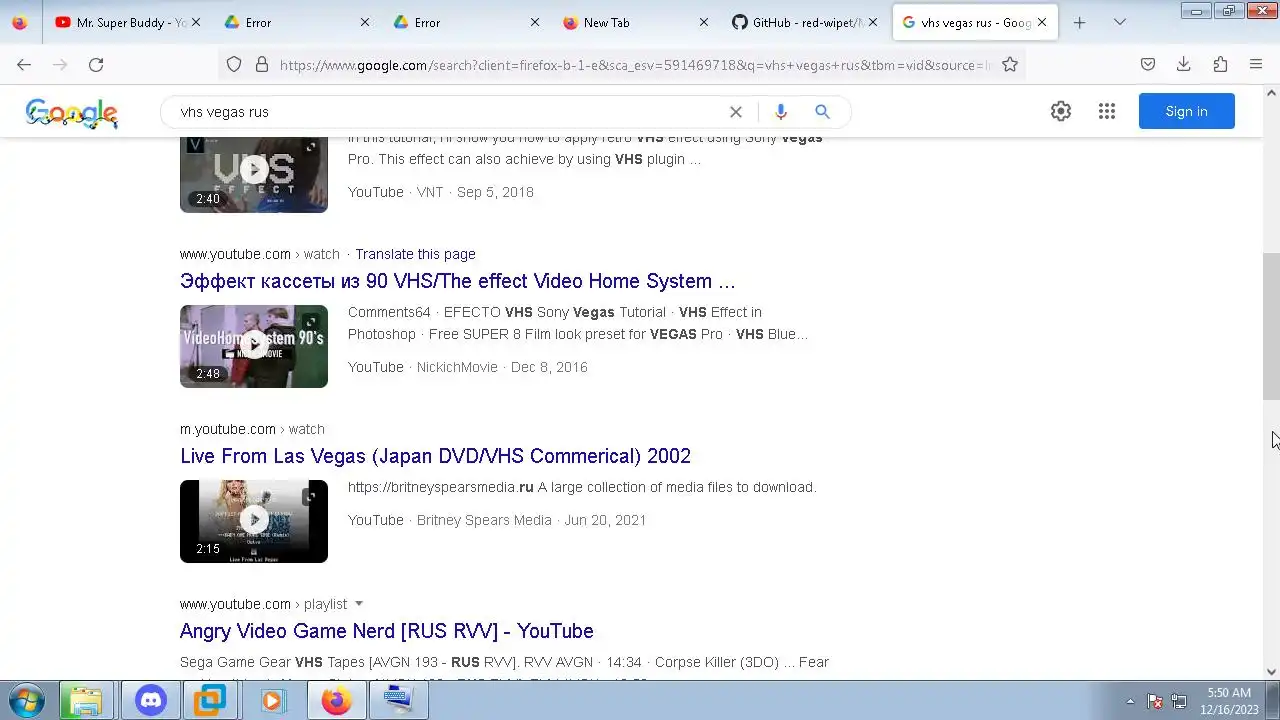1280x720 pixels.
Task: Click the network tray icon
Action: click(x=1179, y=701)
